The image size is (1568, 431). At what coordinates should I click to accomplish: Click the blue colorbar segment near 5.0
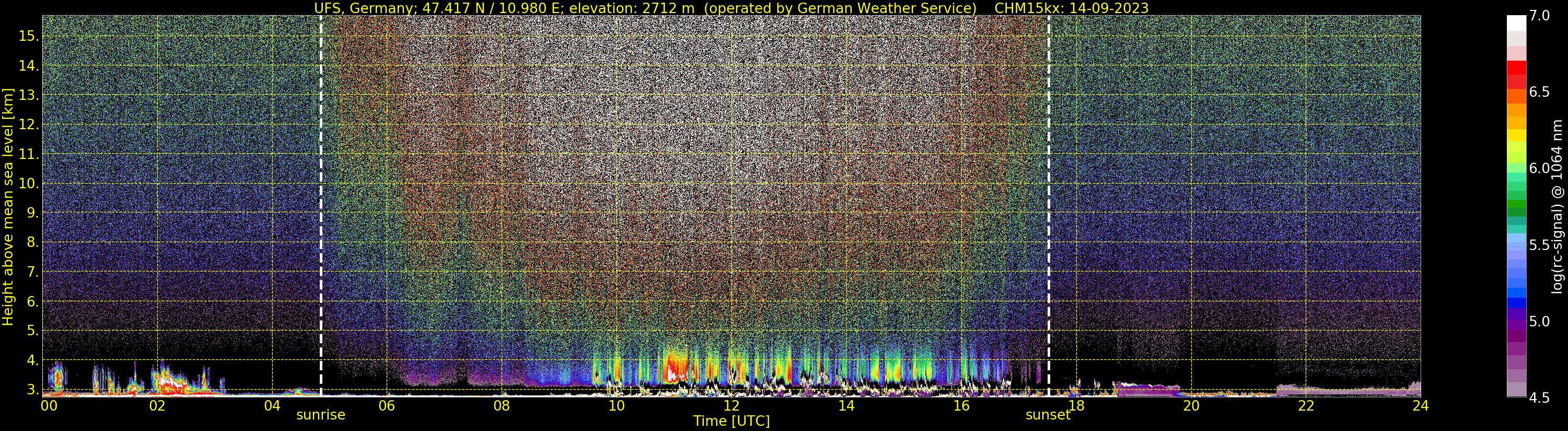click(1516, 303)
